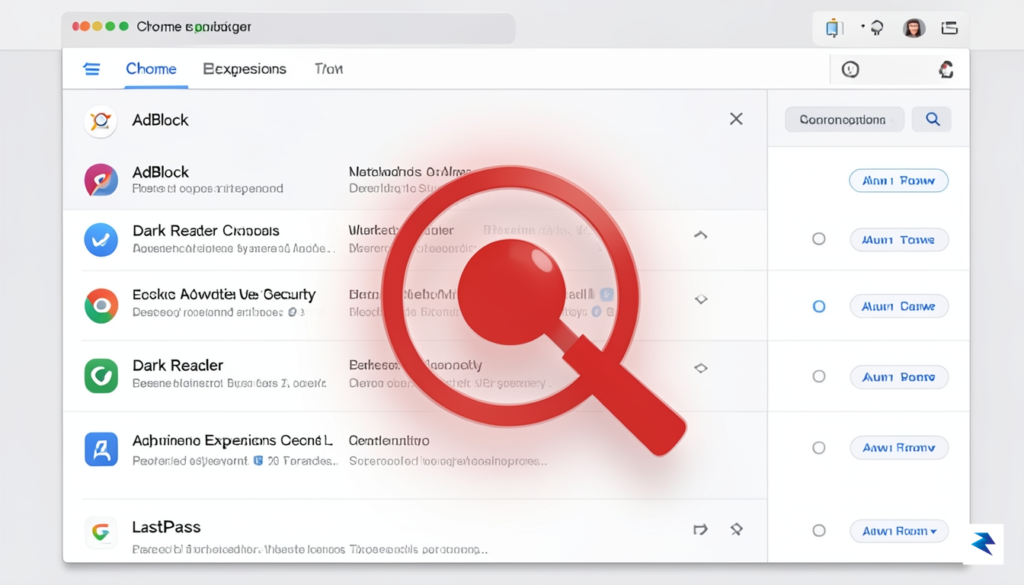1024x585 pixels.
Task: Click the lightbulb icon in browser toolbar
Action: [875, 28]
